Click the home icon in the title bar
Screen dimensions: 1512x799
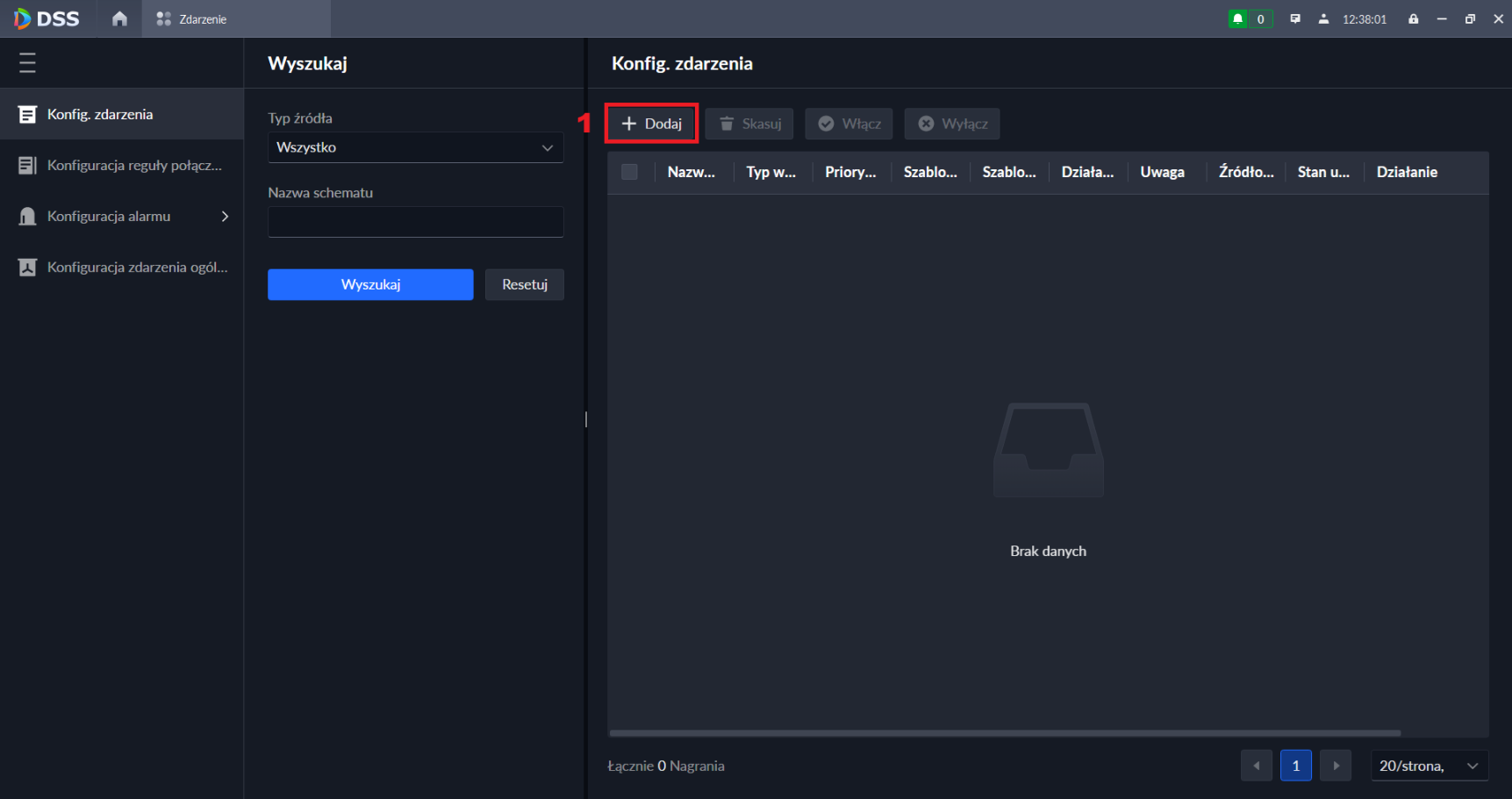[x=119, y=18]
